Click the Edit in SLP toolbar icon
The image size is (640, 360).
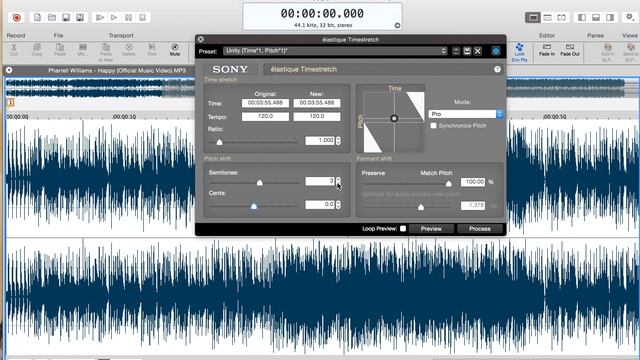(x=607, y=52)
